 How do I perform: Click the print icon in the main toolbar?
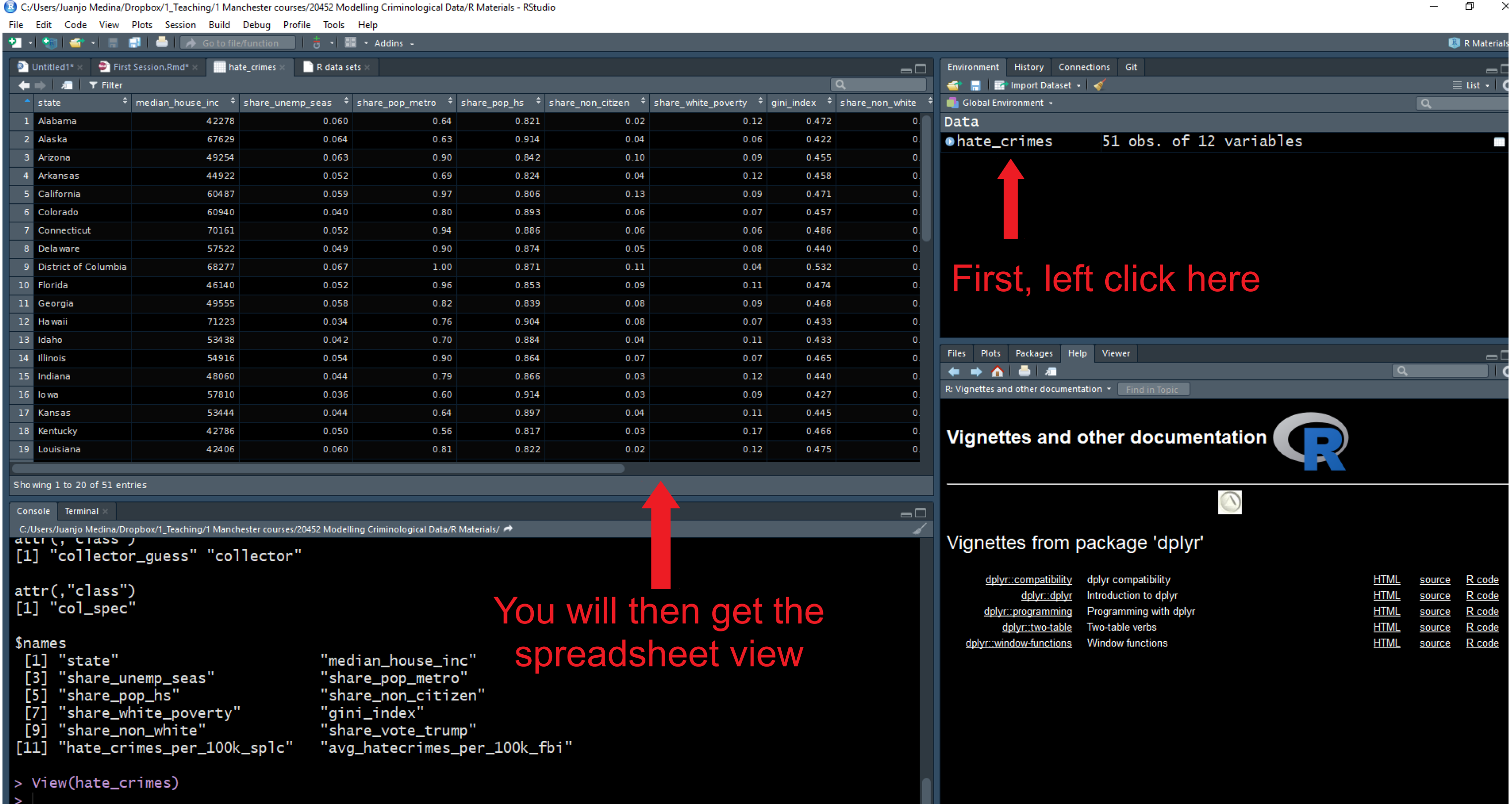click(x=161, y=43)
